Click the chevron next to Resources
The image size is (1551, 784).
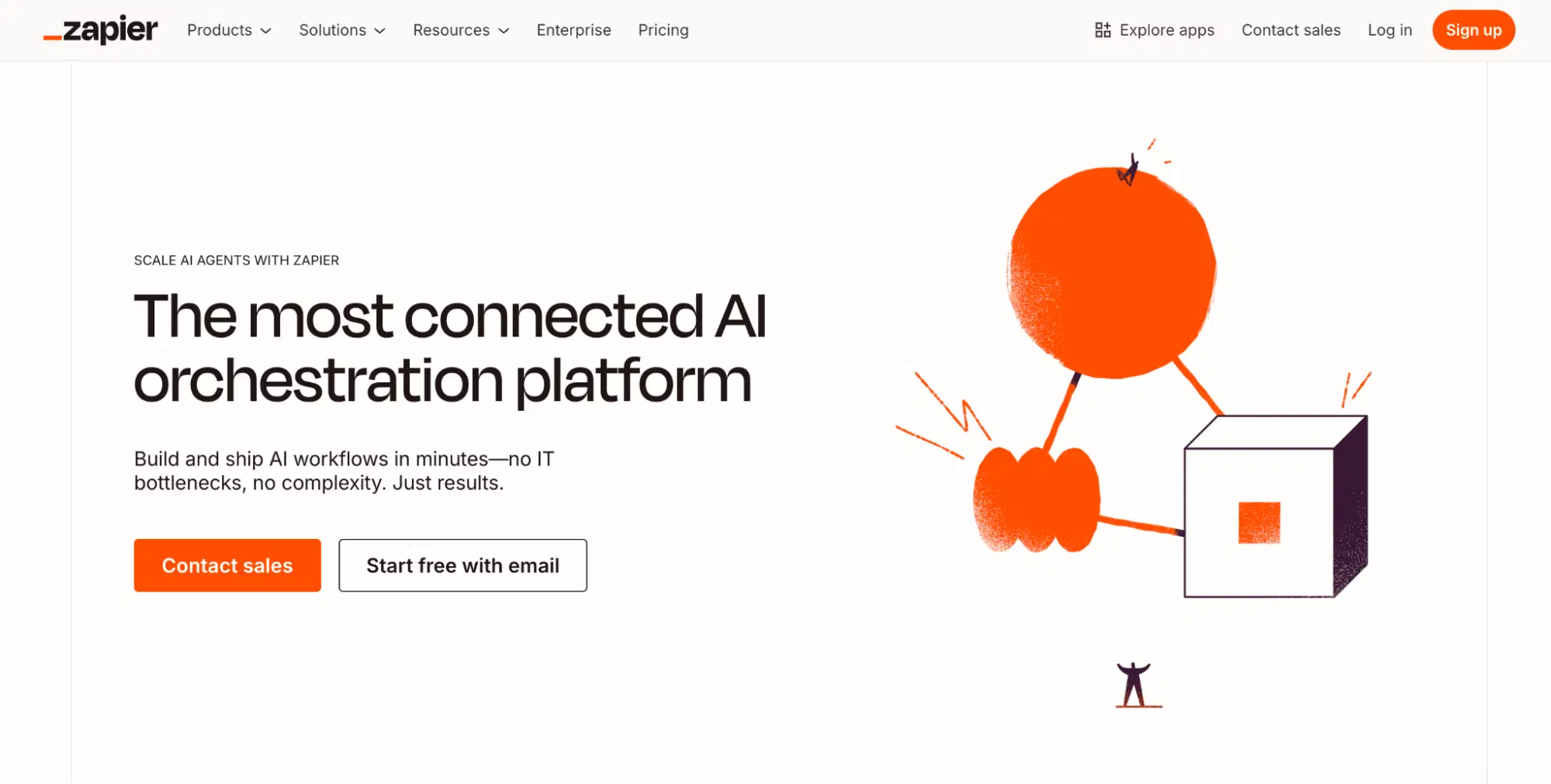503,31
